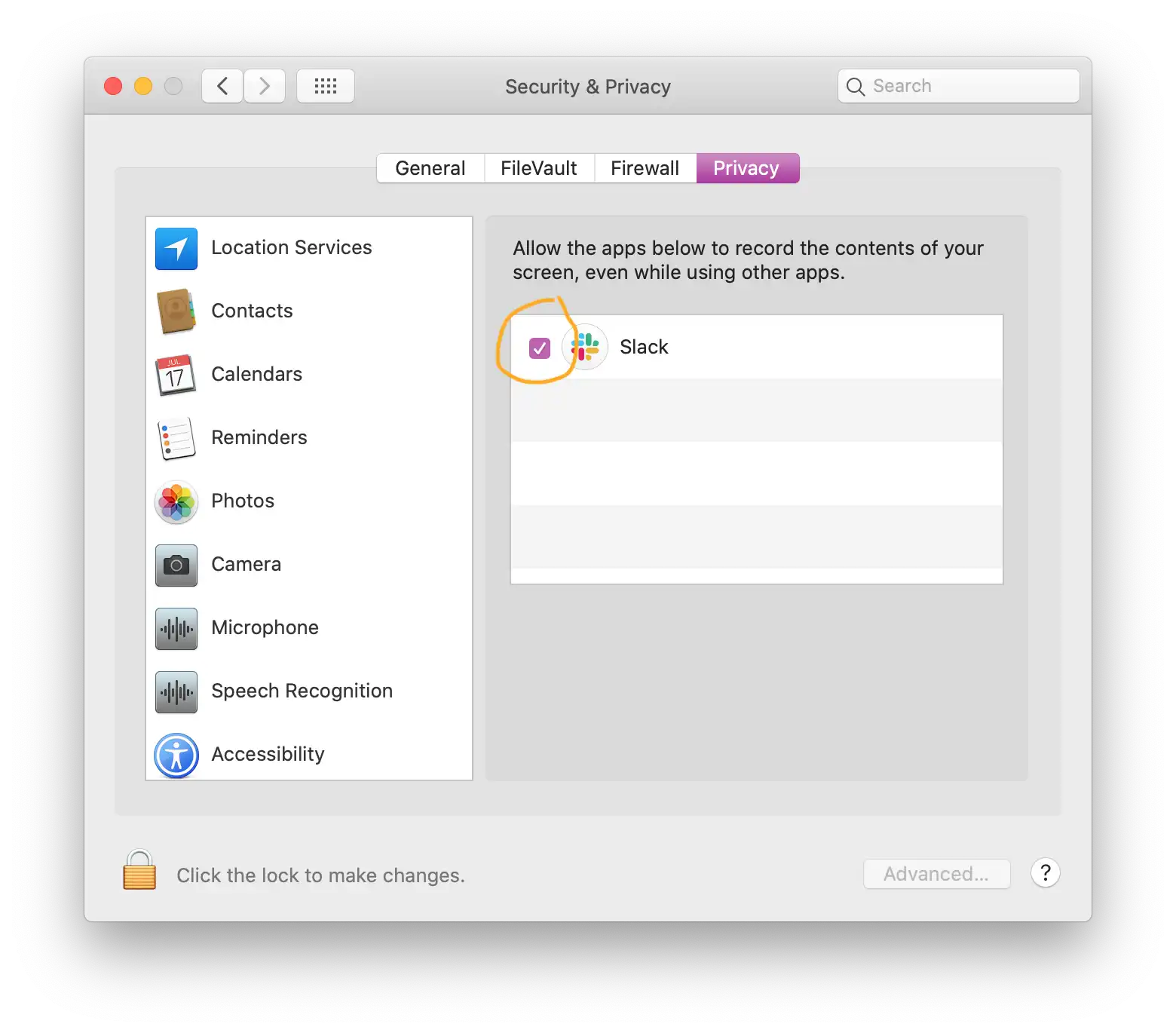Viewport: 1176px width, 1033px height.
Task: Select the Microphone icon
Action: (x=176, y=628)
